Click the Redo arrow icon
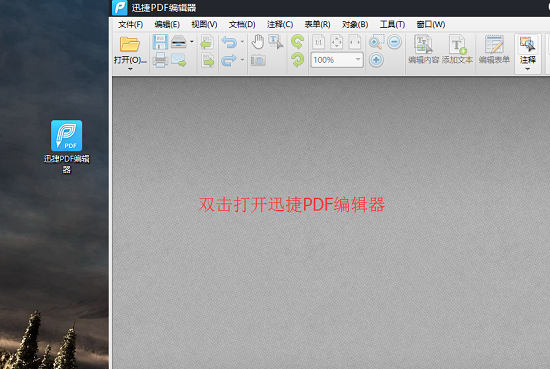Viewport: 550px width, 369px height. 229,60
